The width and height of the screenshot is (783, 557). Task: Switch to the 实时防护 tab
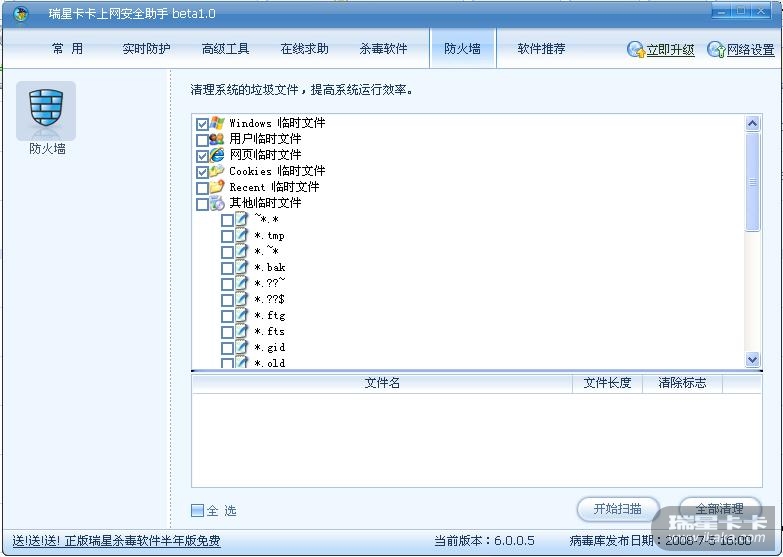146,48
